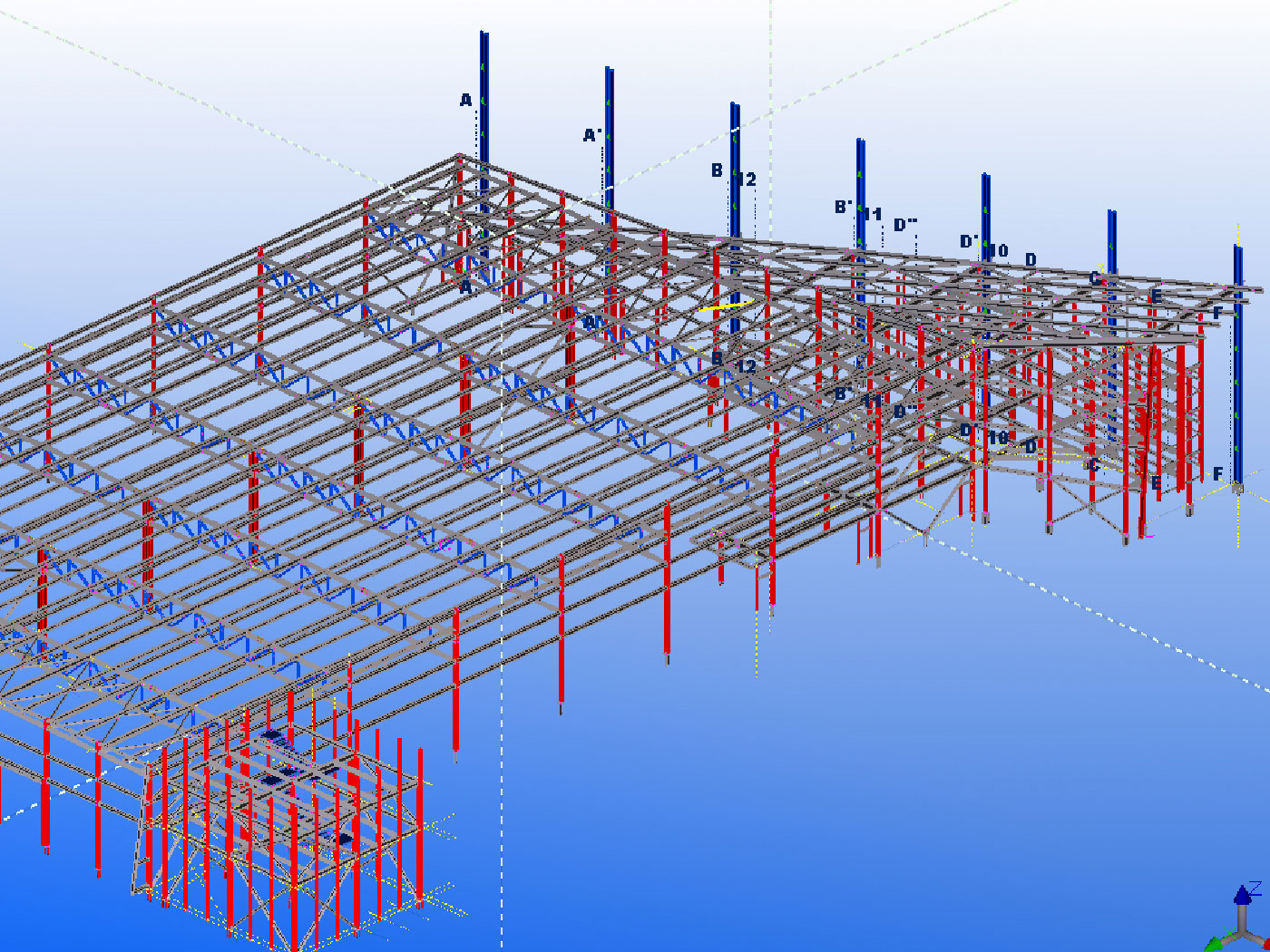1270x952 pixels.
Task: Click the lower grid label 12
Action: pyautogui.click(x=746, y=367)
